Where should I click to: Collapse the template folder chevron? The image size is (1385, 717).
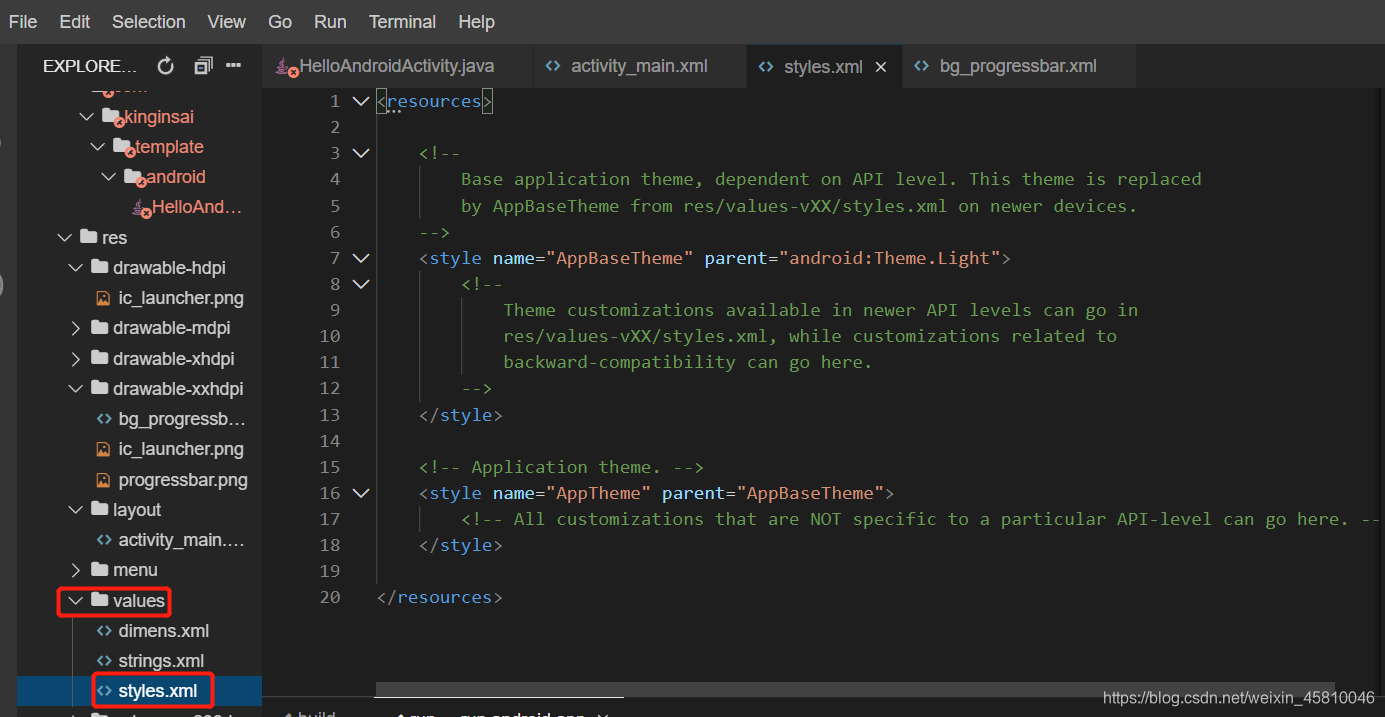coord(97,147)
